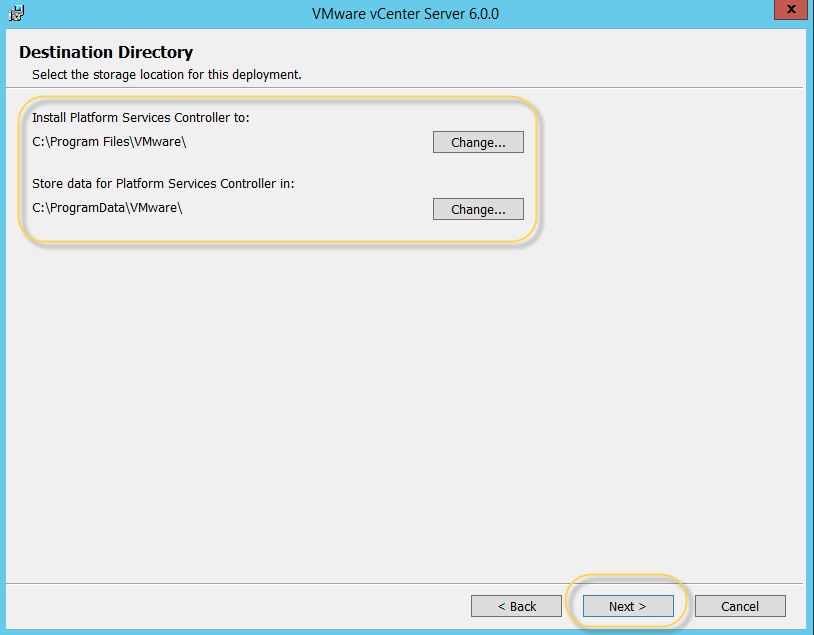Click the VMware installer icon in title bar
Image resolution: width=814 pixels, height=635 pixels.
[16, 13]
